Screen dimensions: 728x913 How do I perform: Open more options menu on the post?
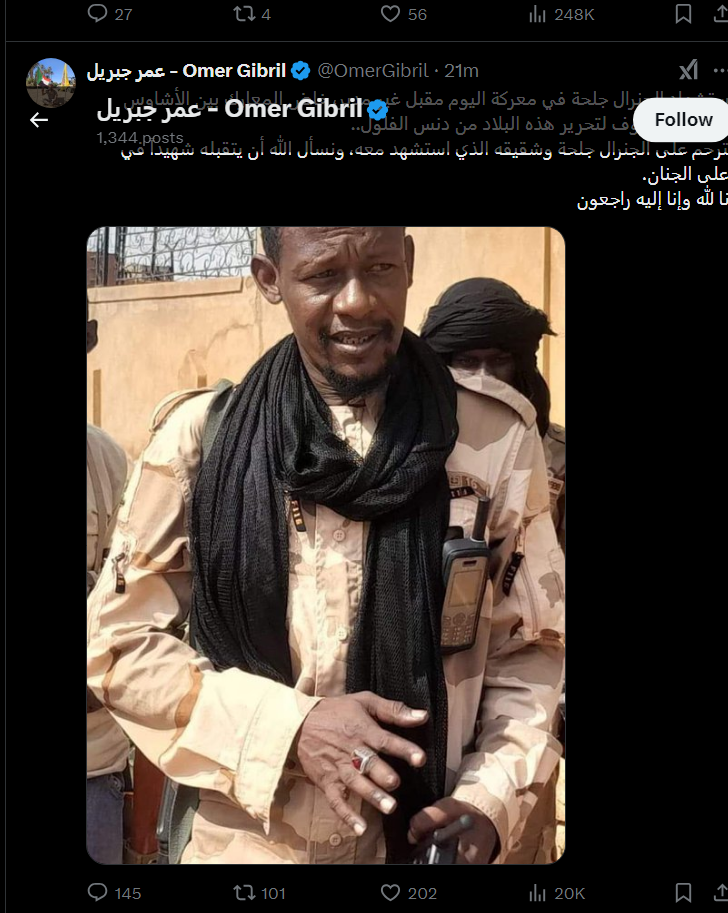tap(720, 71)
